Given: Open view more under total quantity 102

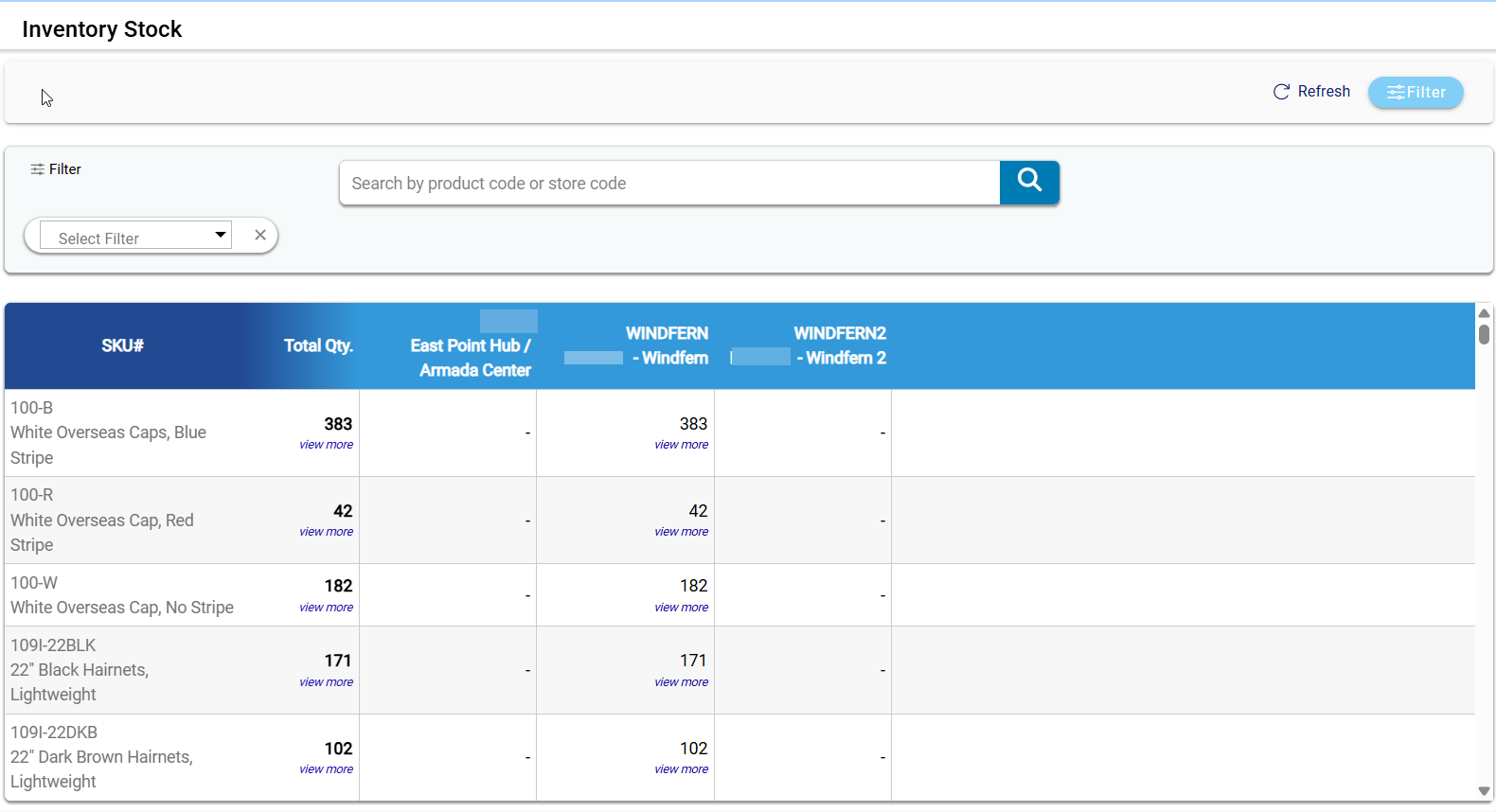Looking at the screenshot, I should click(326, 769).
